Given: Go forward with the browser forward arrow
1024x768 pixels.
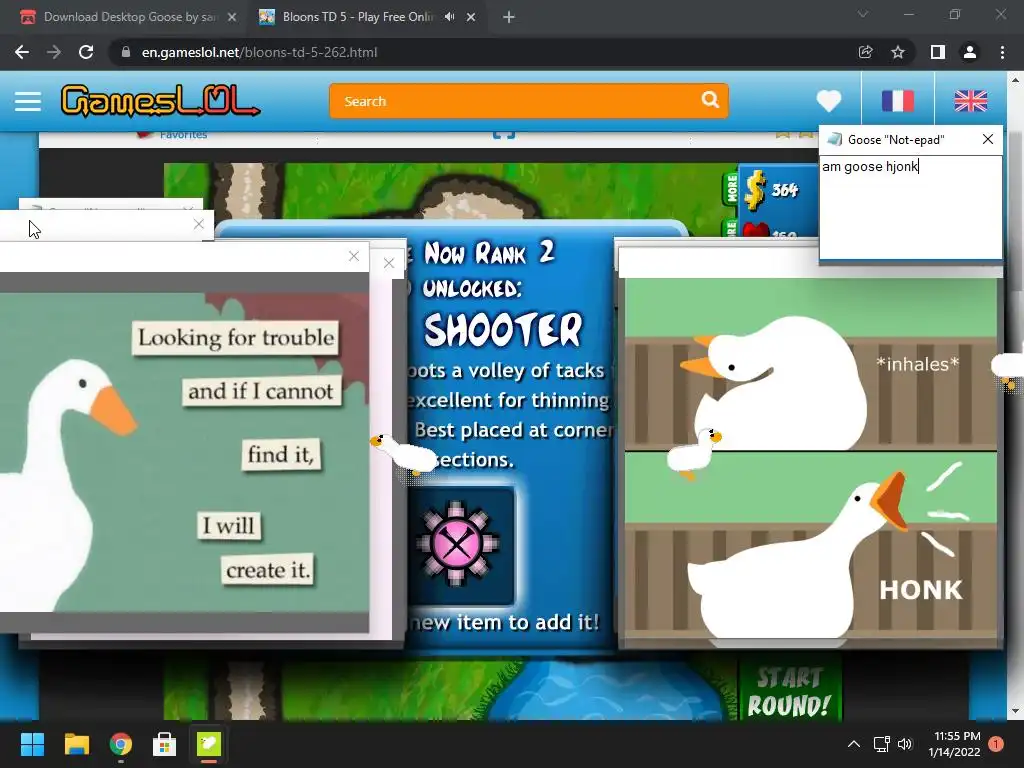Looking at the screenshot, I should click(x=54, y=52).
